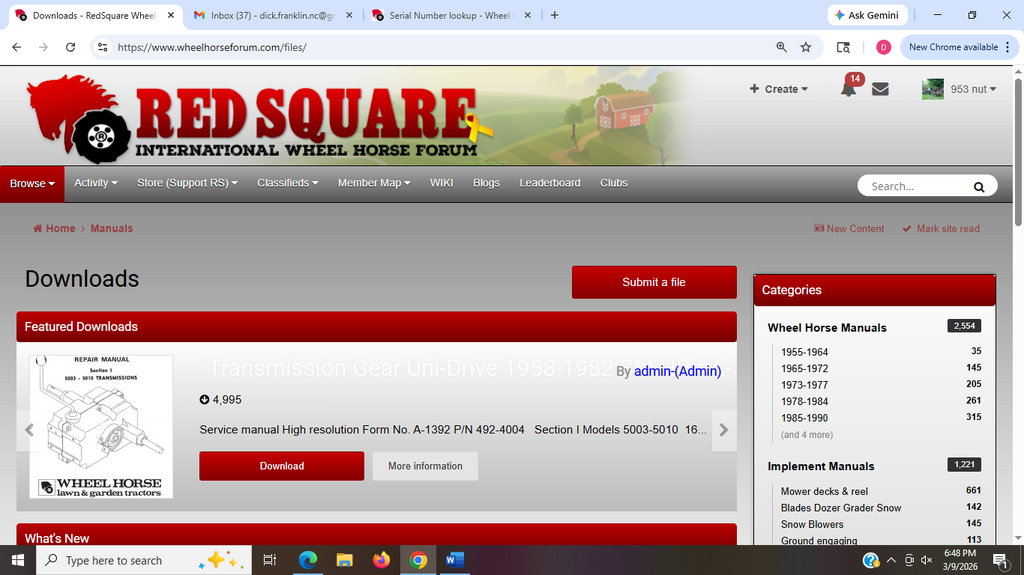Expand the Classifieds dropdown
This screenshot has width=1024, height=575.
pyautogui.click(x=287, y=183)
